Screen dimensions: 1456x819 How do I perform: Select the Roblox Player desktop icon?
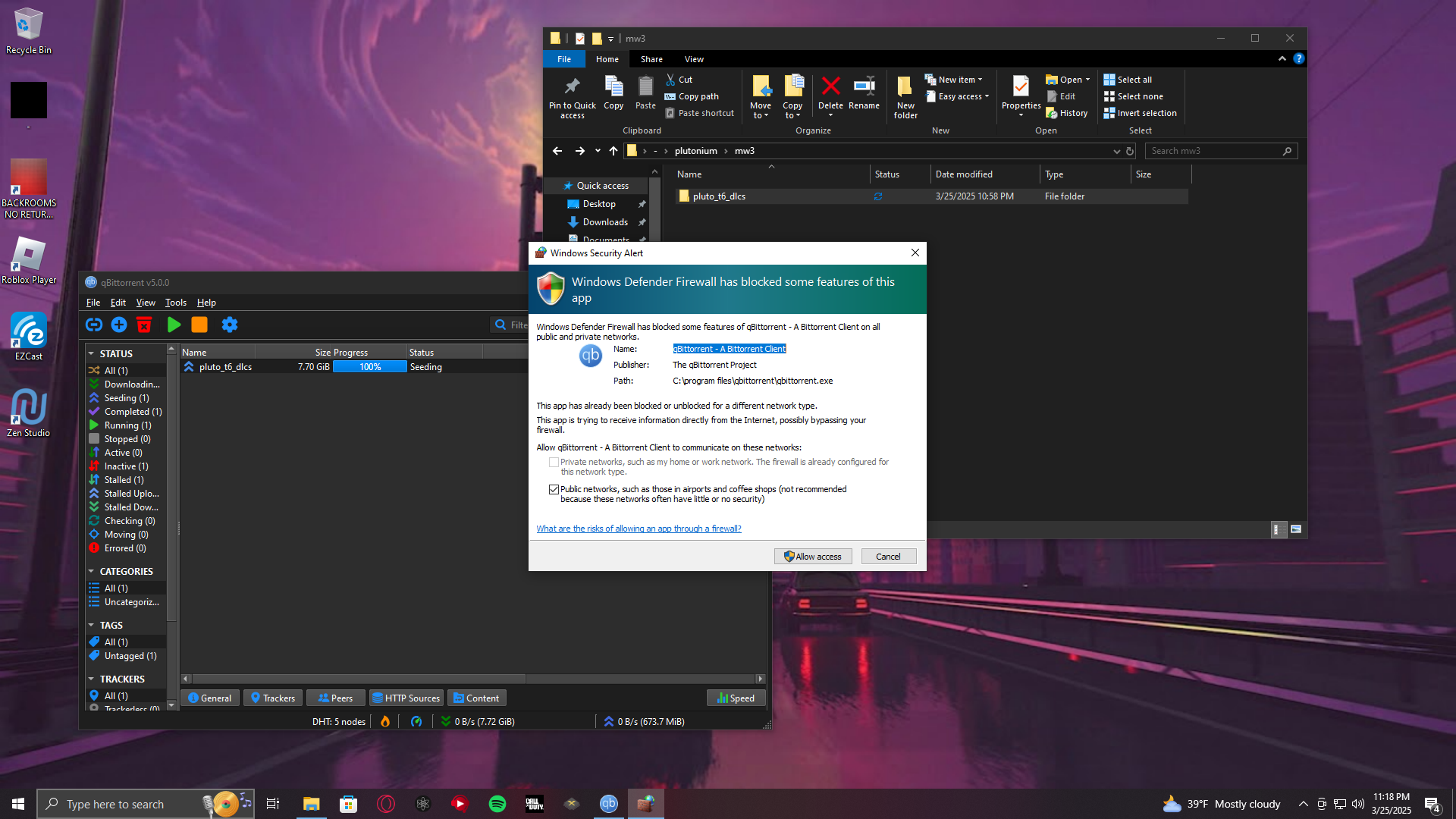click(29, 260)
